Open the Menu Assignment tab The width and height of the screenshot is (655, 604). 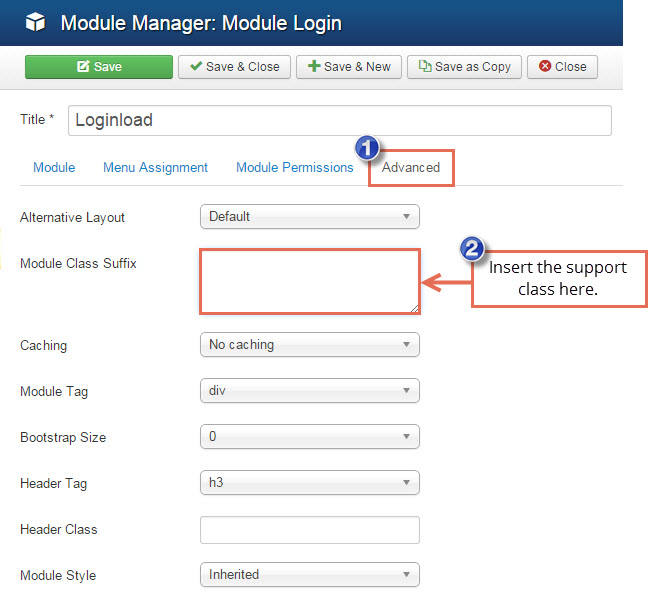point(155,167)
